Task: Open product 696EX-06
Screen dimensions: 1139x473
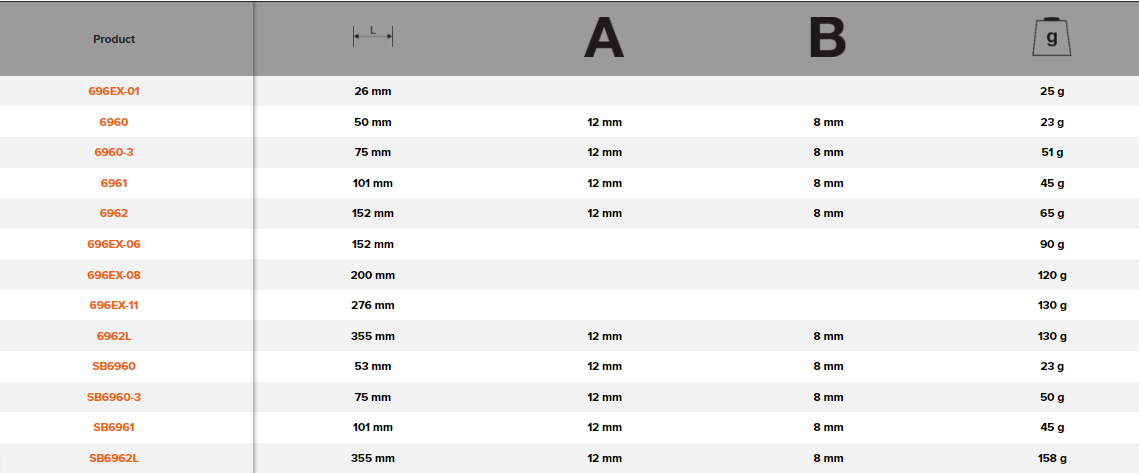Action: [114, 244]
